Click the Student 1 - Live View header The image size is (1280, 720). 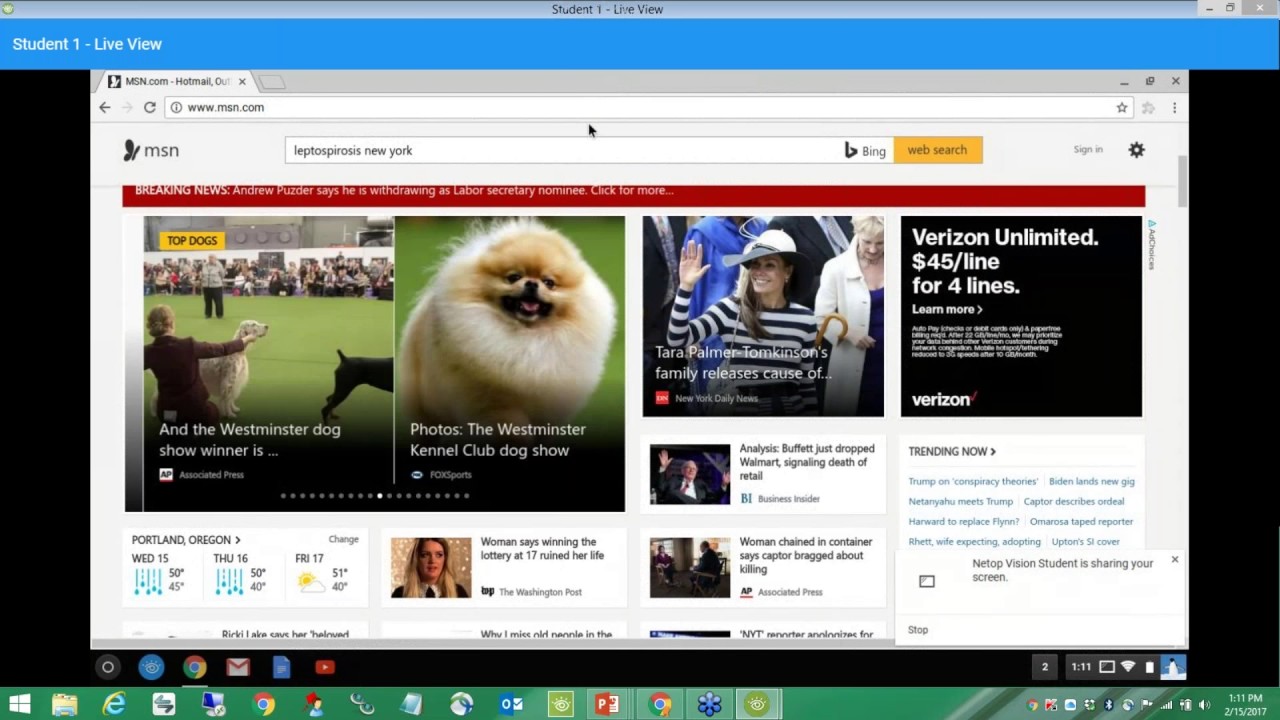click(x=87, y=44)
